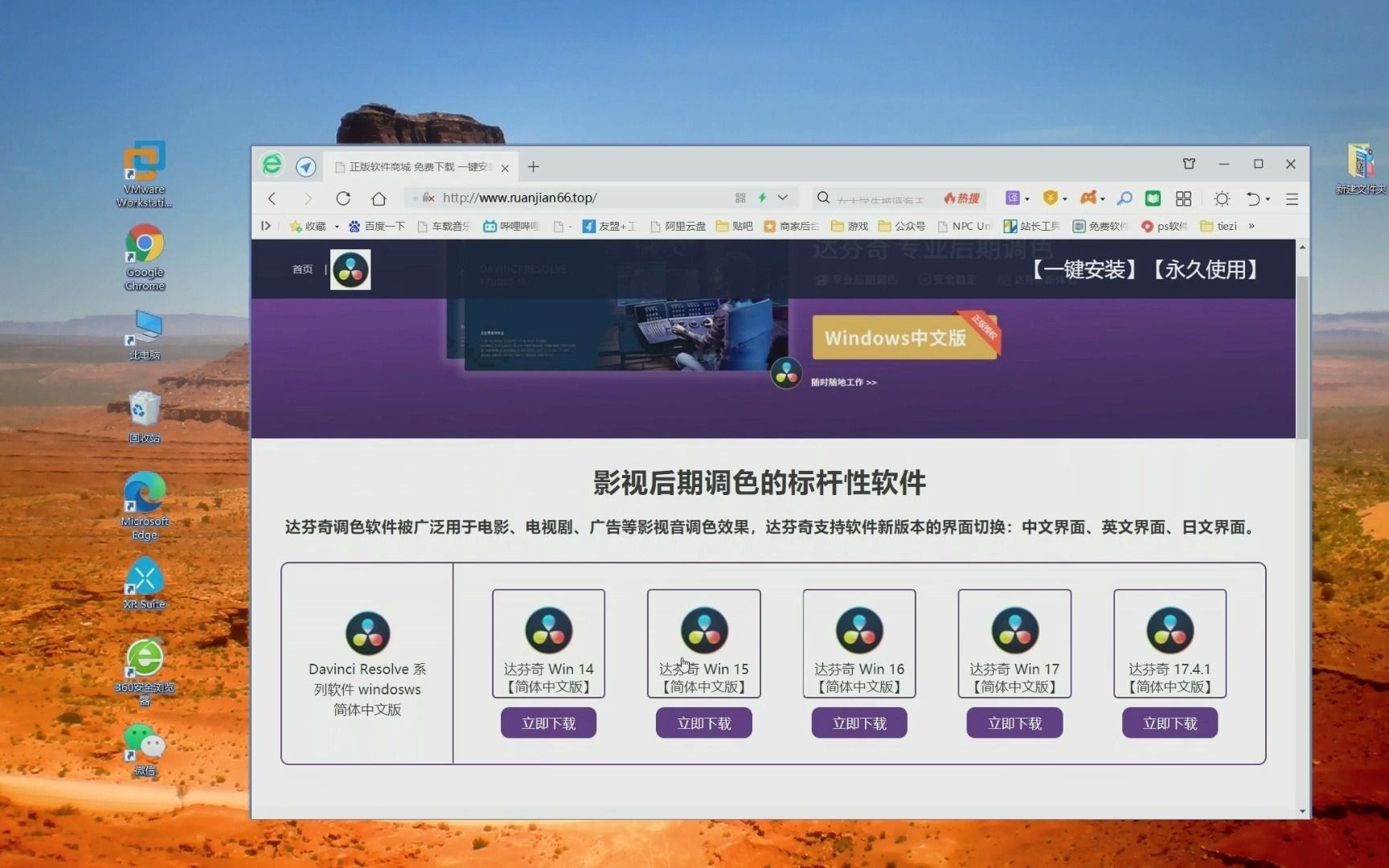Download 达芬奇 Win 14 with 立即下载

tap(548, 723)
